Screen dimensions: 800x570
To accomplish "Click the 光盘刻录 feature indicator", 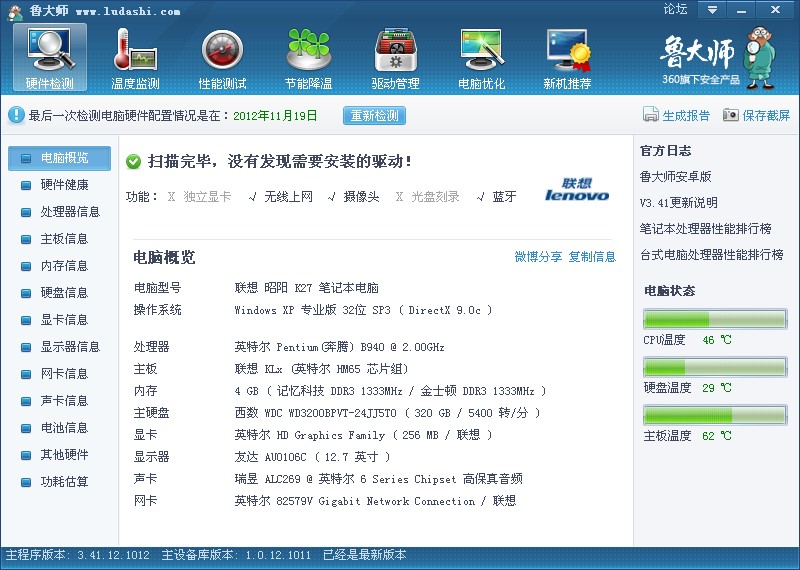I will click(428, 197).
